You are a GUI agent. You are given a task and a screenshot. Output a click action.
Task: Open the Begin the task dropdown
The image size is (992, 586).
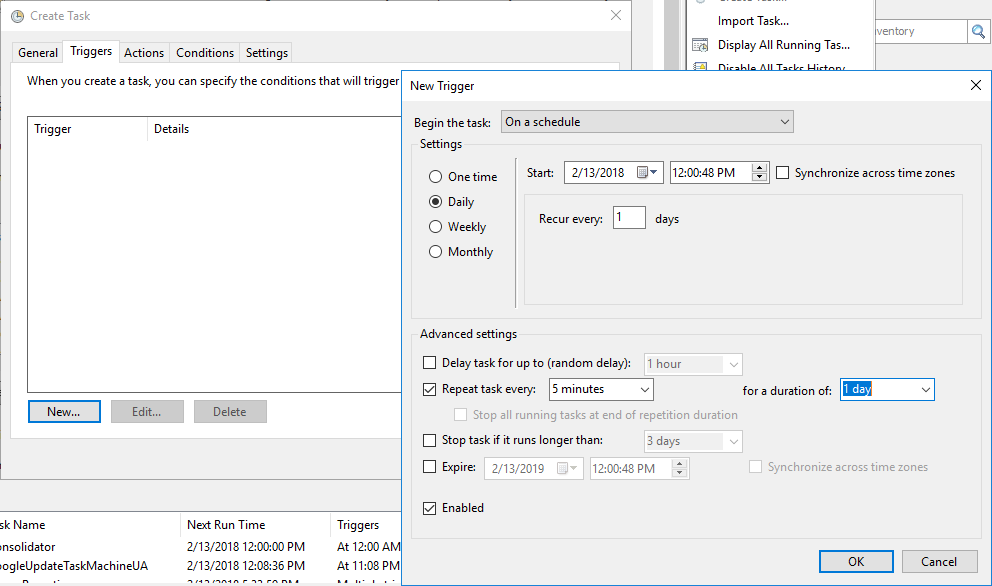pyautogui.click(x=647, y=122)
